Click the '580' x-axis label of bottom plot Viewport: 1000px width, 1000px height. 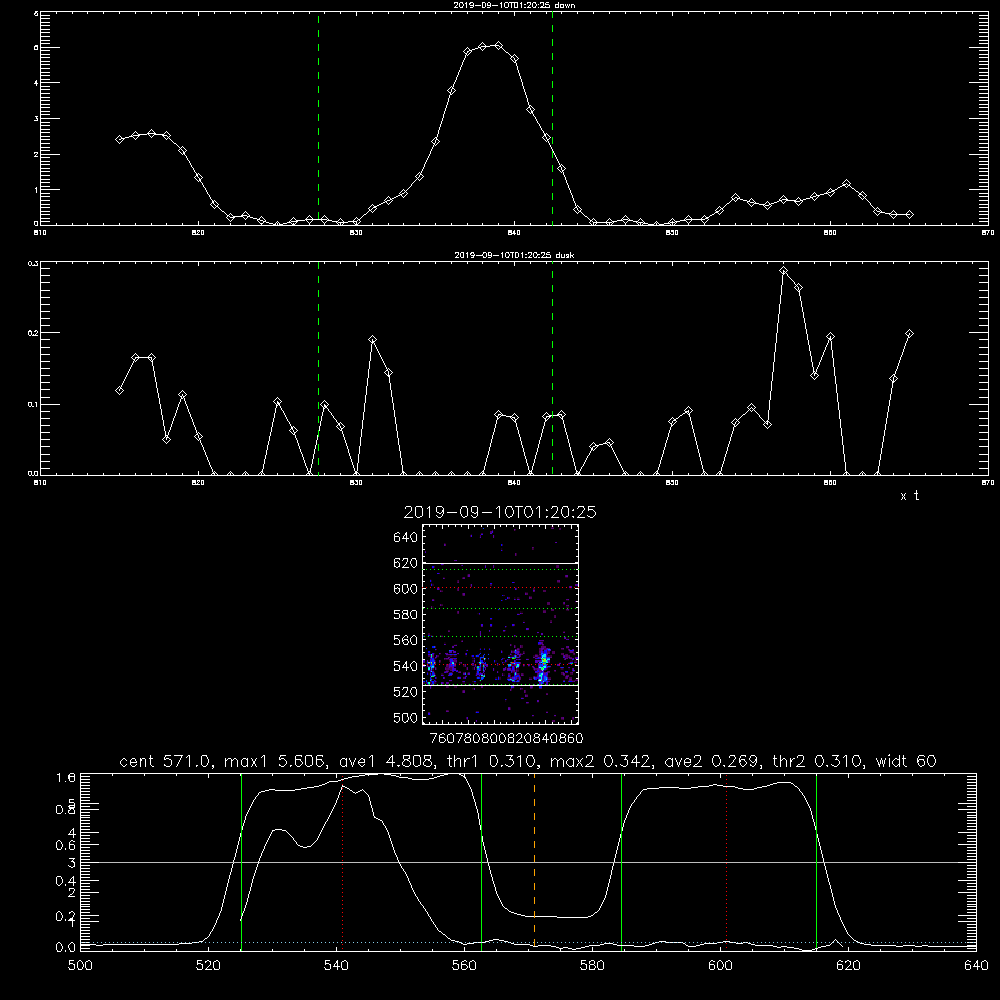[592, 966]
